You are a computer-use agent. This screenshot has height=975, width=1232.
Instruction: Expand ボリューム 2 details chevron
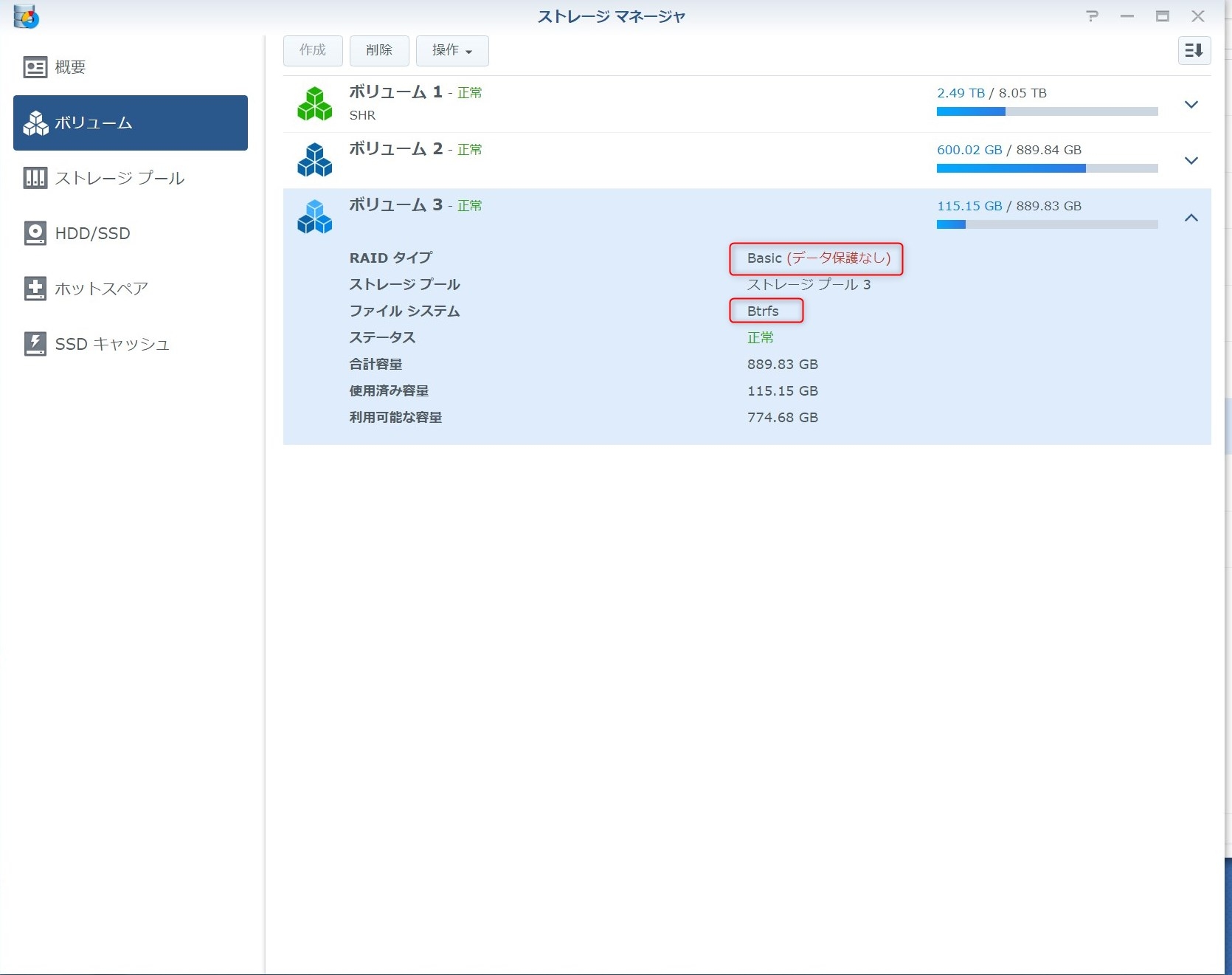click(x=1191, y=160)
